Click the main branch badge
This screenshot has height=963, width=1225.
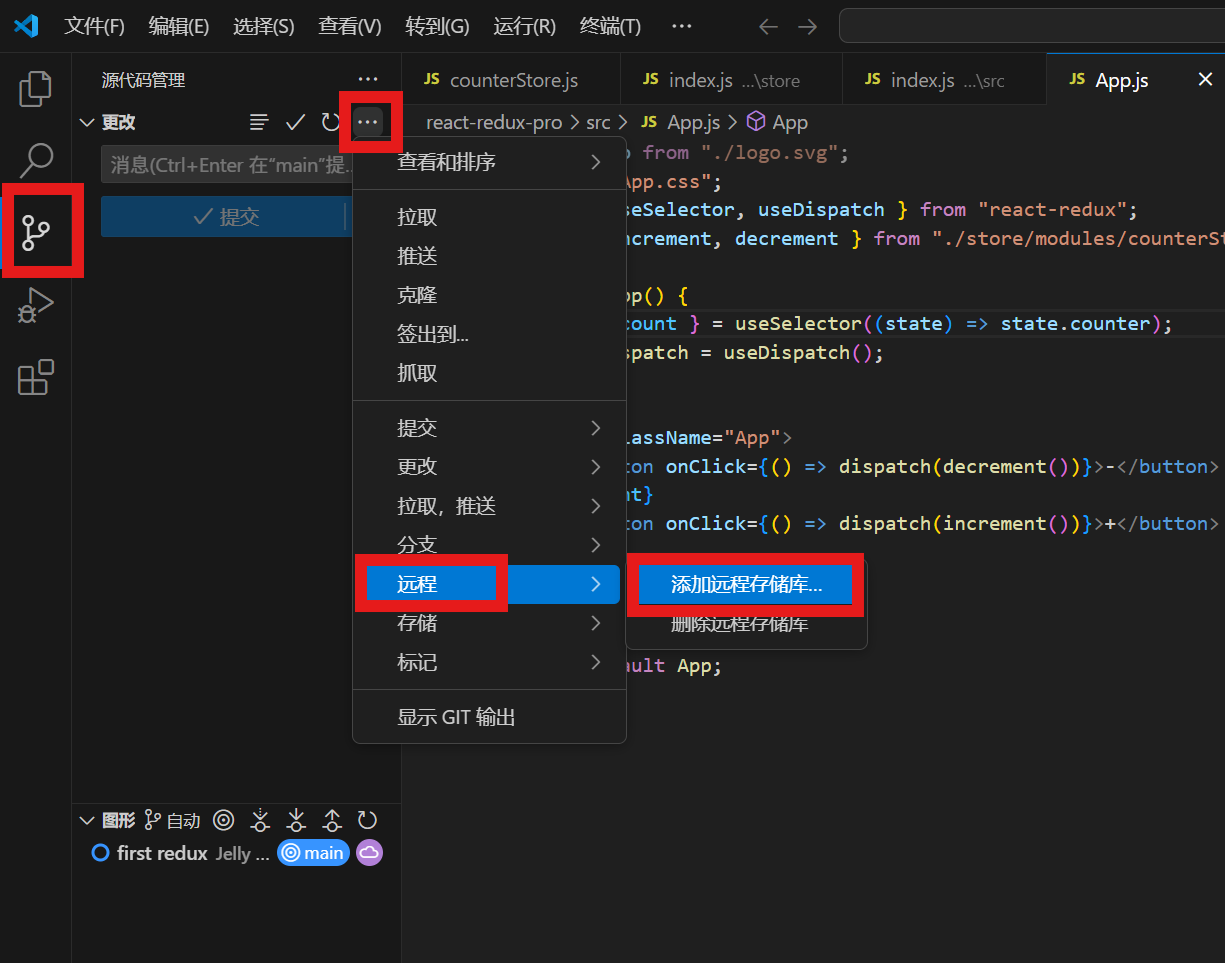point(313,853)
